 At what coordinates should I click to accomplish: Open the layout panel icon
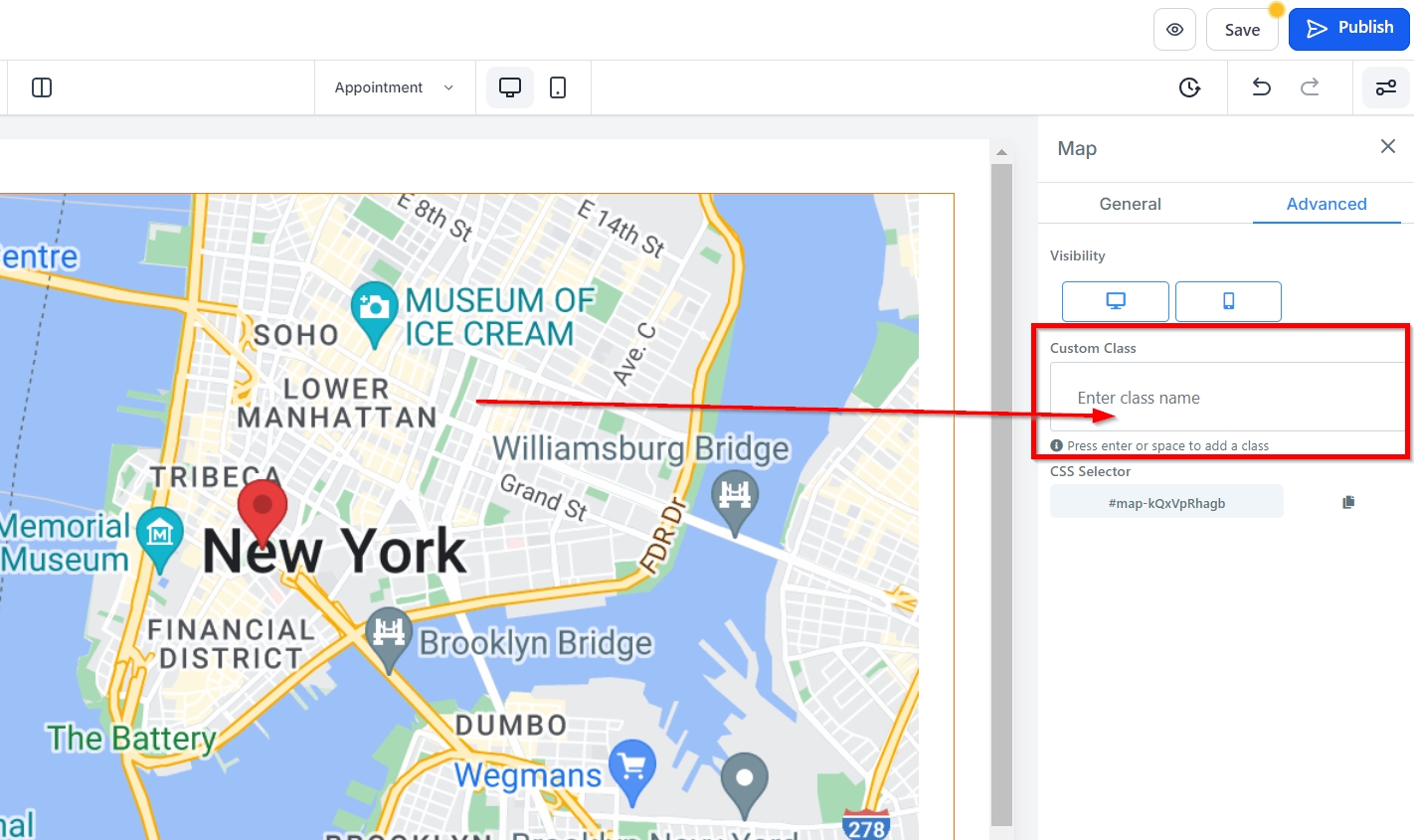point(42,87)
